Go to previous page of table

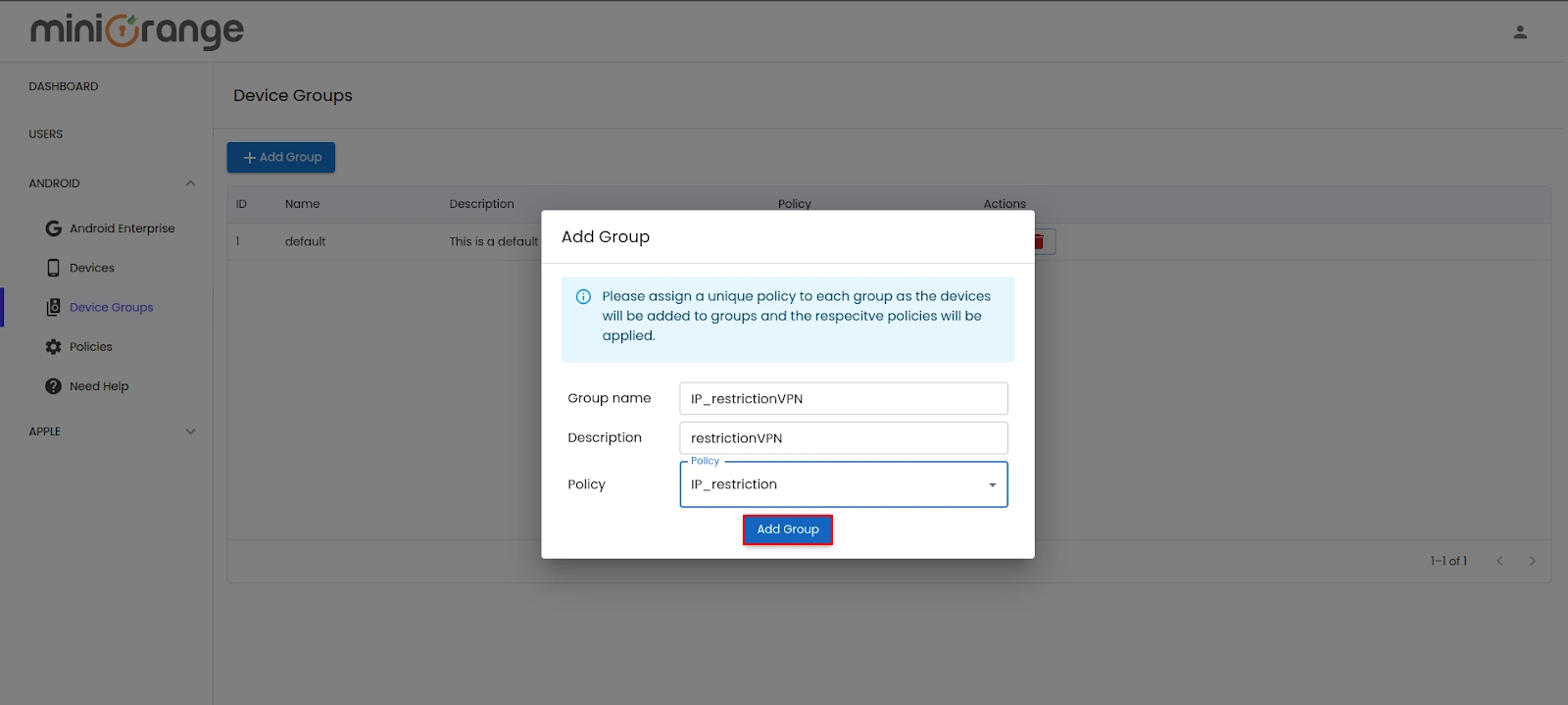1499,561
